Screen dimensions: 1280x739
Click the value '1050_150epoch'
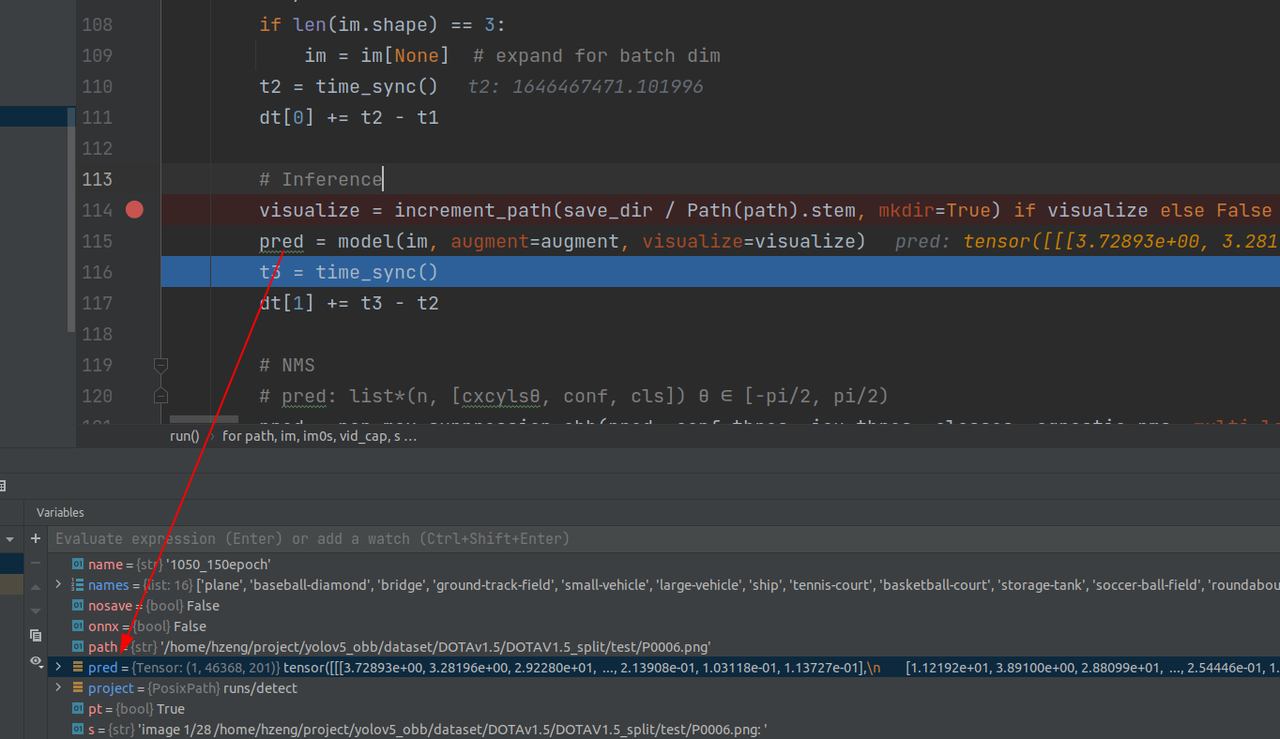click(218, 565)
